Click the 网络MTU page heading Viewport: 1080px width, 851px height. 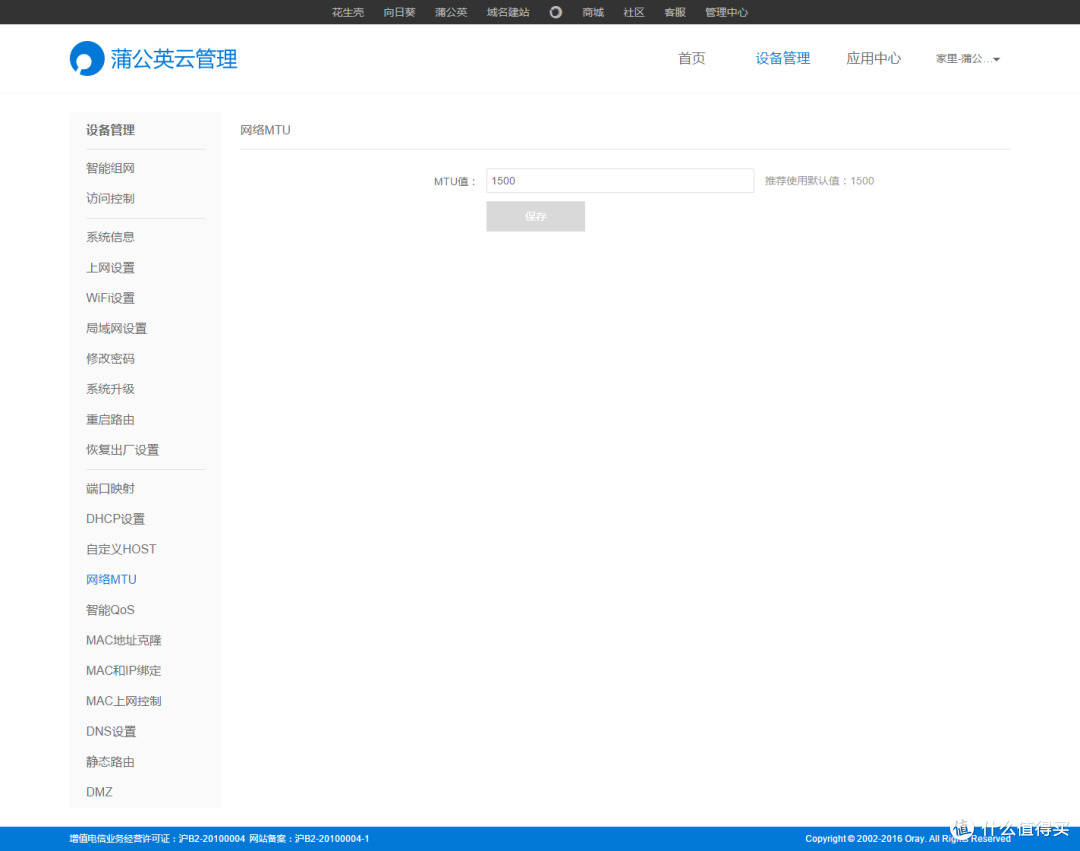265,130
